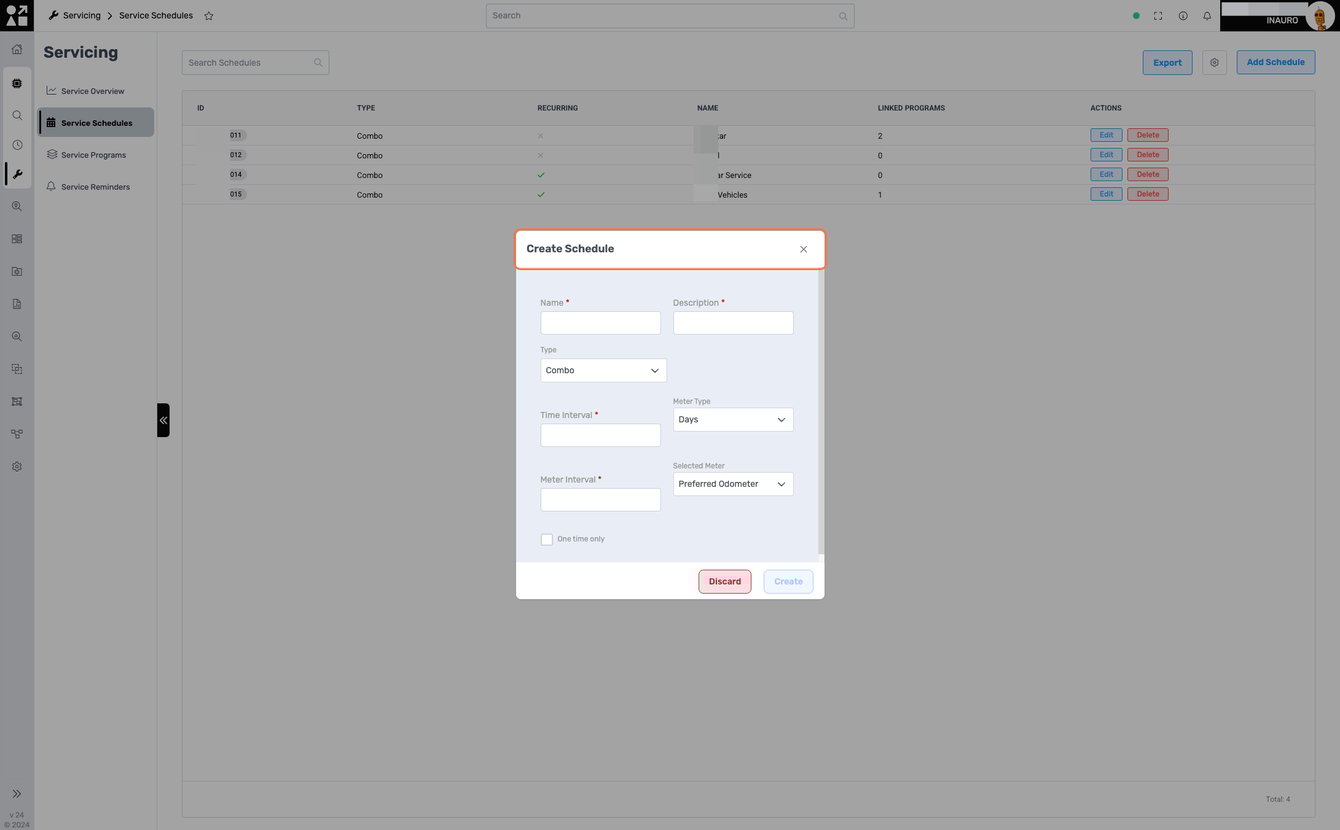Open Service Programs section

pyautogui.click(x=93, y=155)
